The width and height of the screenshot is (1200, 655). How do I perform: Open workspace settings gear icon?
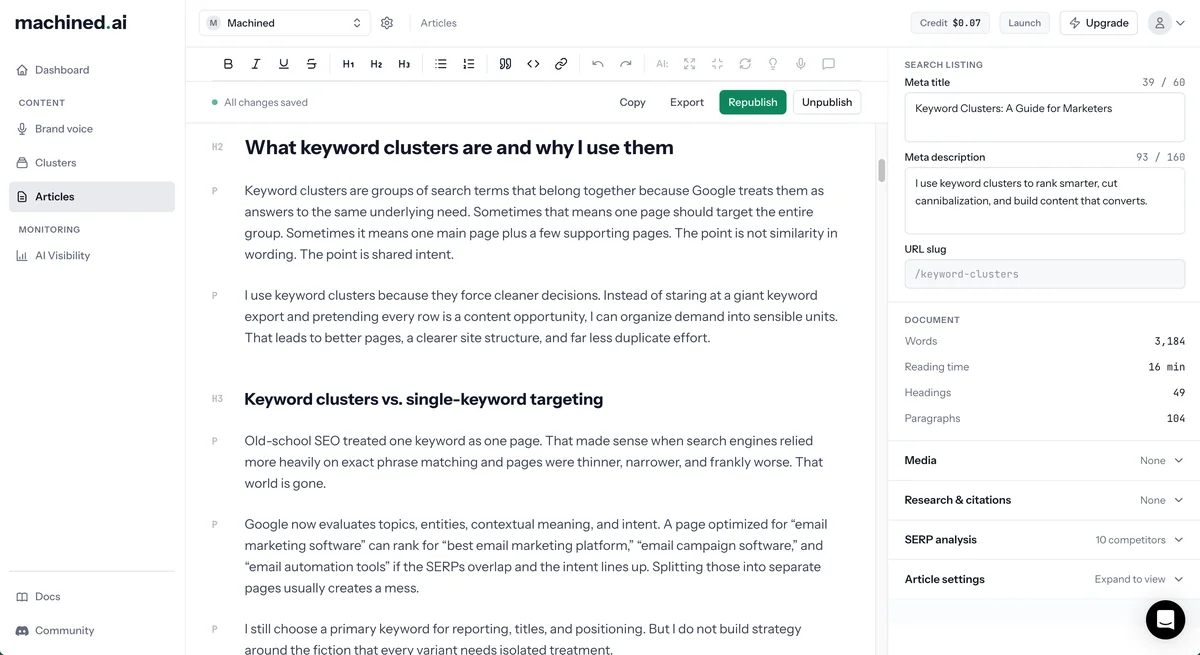tap(387, 23)
